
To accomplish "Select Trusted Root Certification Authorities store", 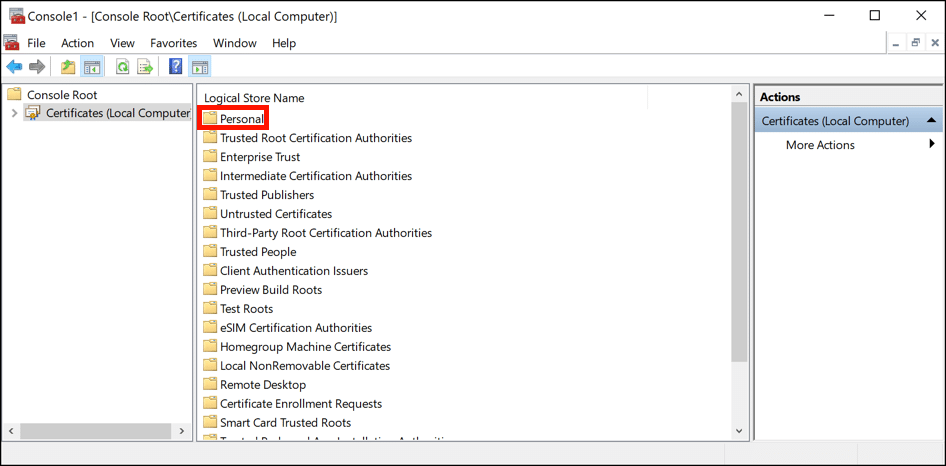I will coord(315,138).
